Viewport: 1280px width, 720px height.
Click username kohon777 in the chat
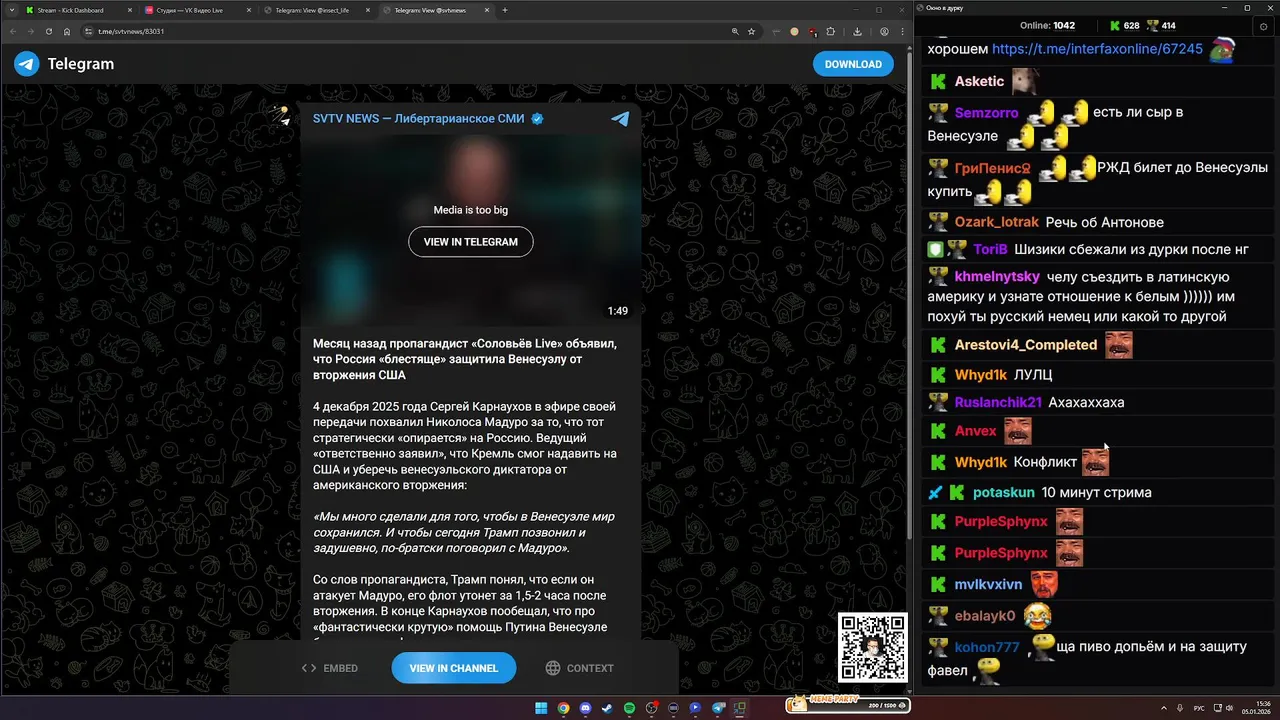987,648
